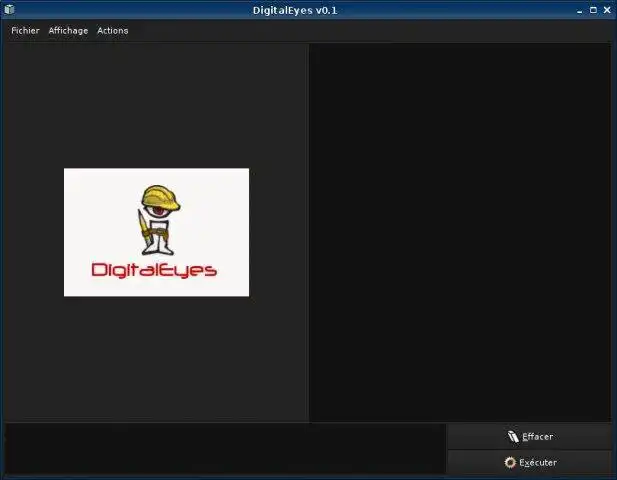Click the Exécuter button
The width and height of the screenshot is (617, 480).
(529, 462)
